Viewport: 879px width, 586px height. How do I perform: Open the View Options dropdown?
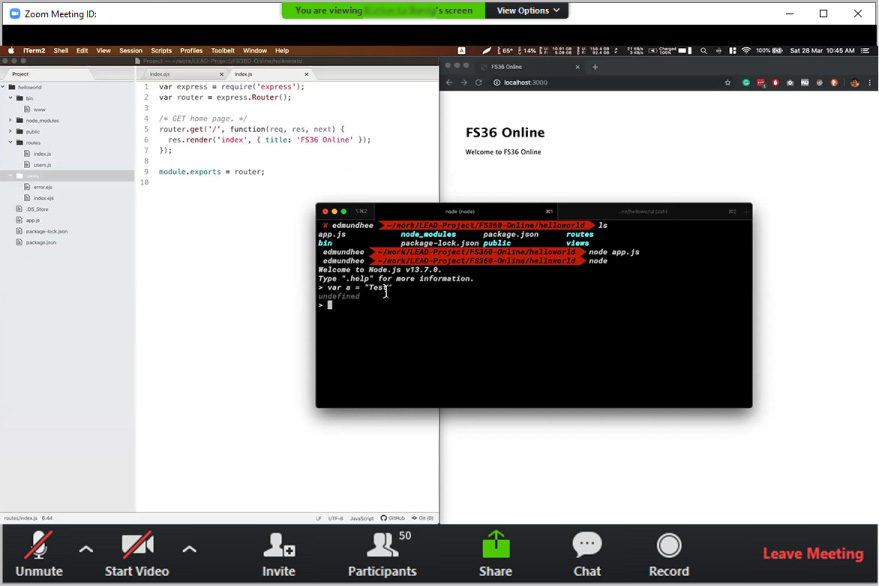(528, 10)
